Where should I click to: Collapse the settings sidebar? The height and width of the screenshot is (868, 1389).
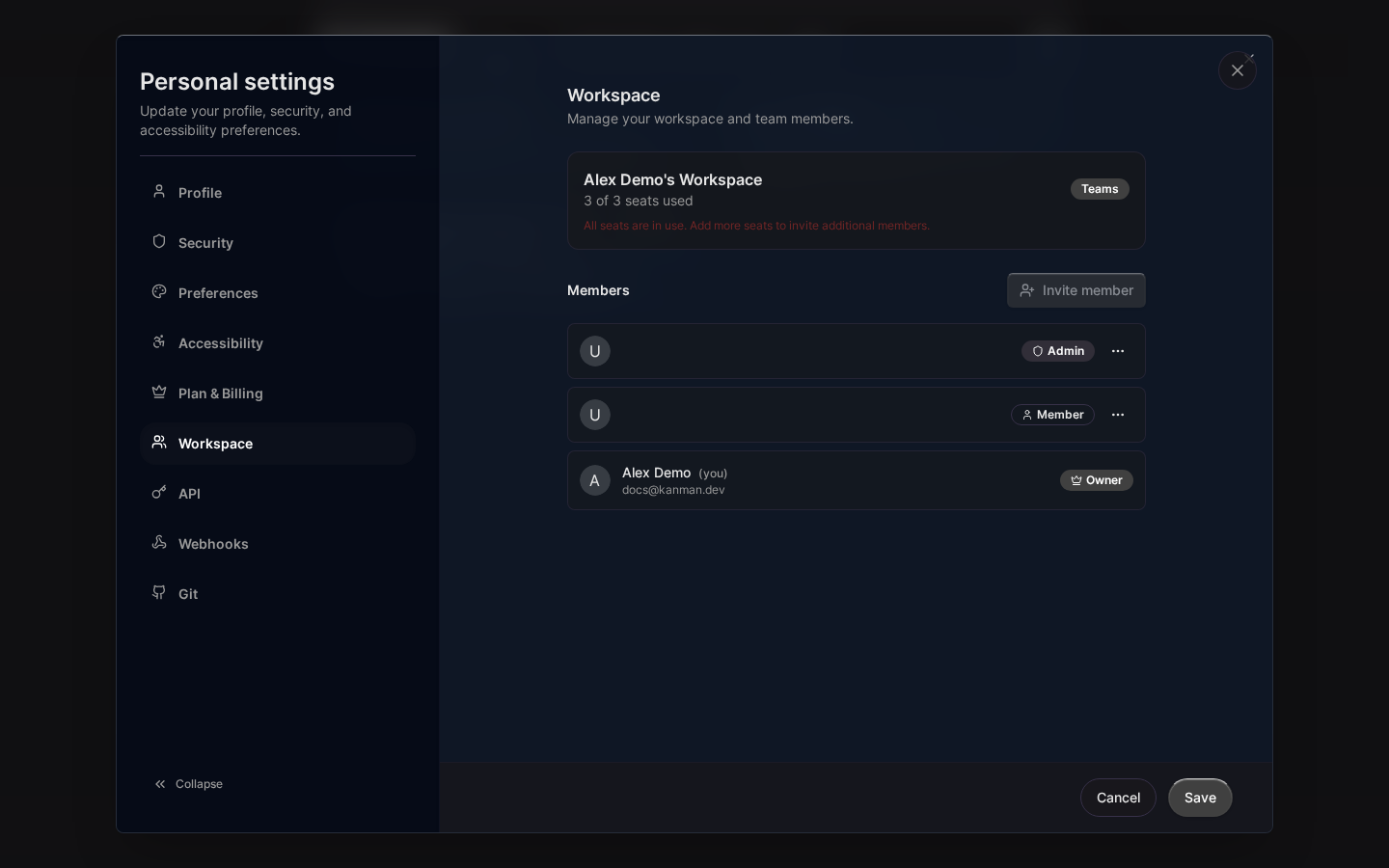[188, 784]
